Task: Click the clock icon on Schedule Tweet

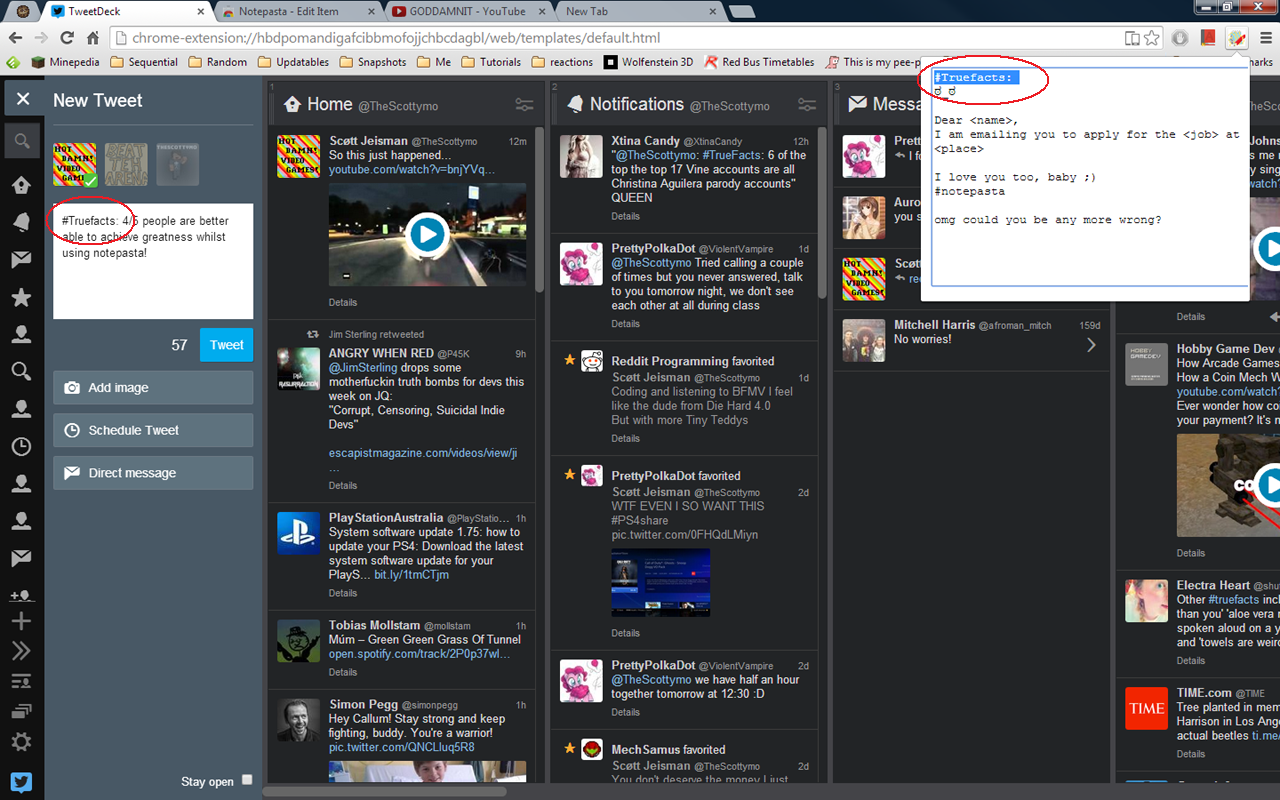Action: click(x=72, y=431)
